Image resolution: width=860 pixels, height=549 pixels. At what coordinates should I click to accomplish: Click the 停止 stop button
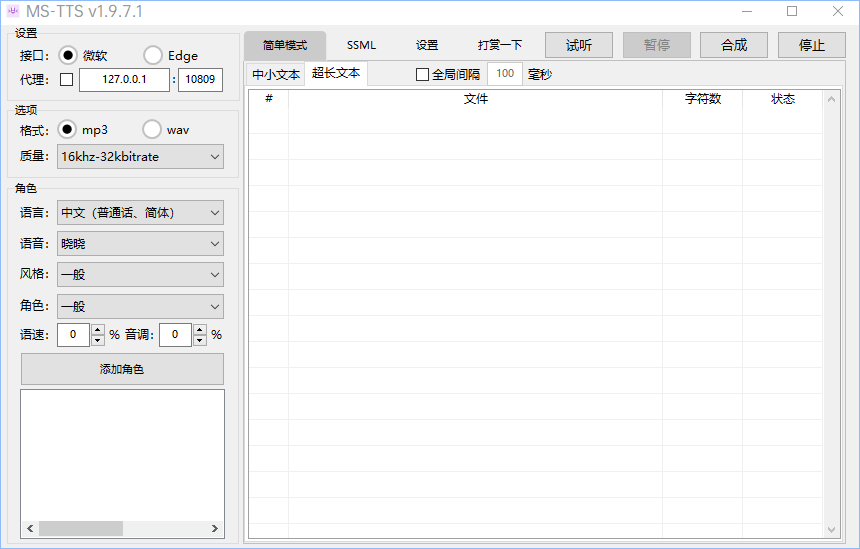pyautogui.click(x=812, y=45)
